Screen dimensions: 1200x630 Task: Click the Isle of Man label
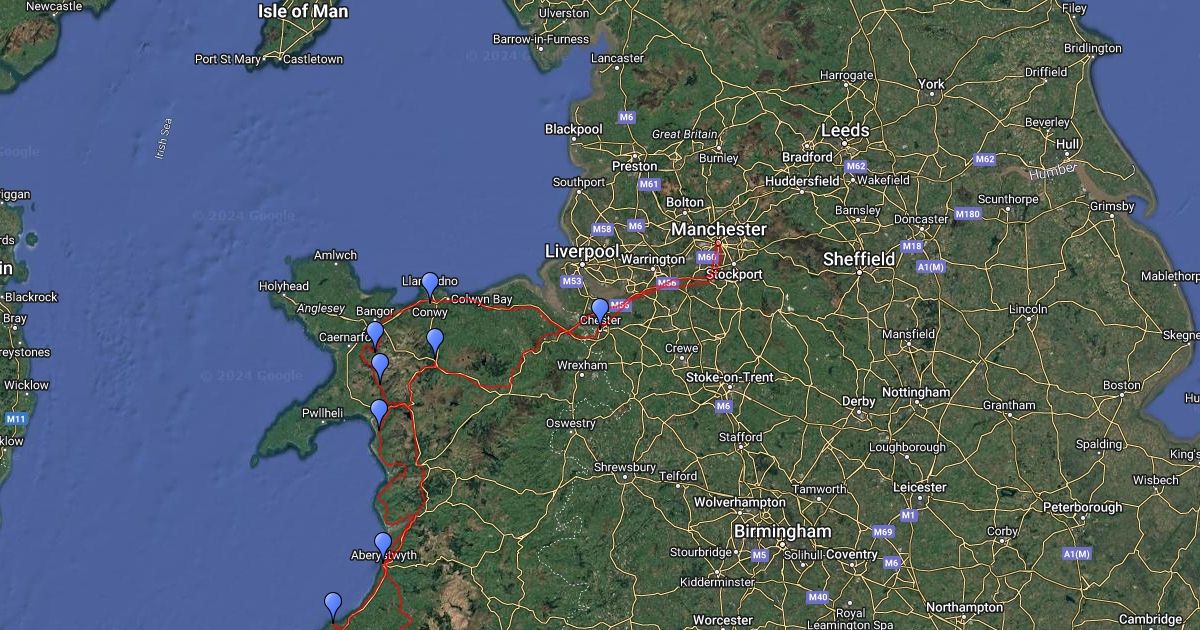click(303, 12)
